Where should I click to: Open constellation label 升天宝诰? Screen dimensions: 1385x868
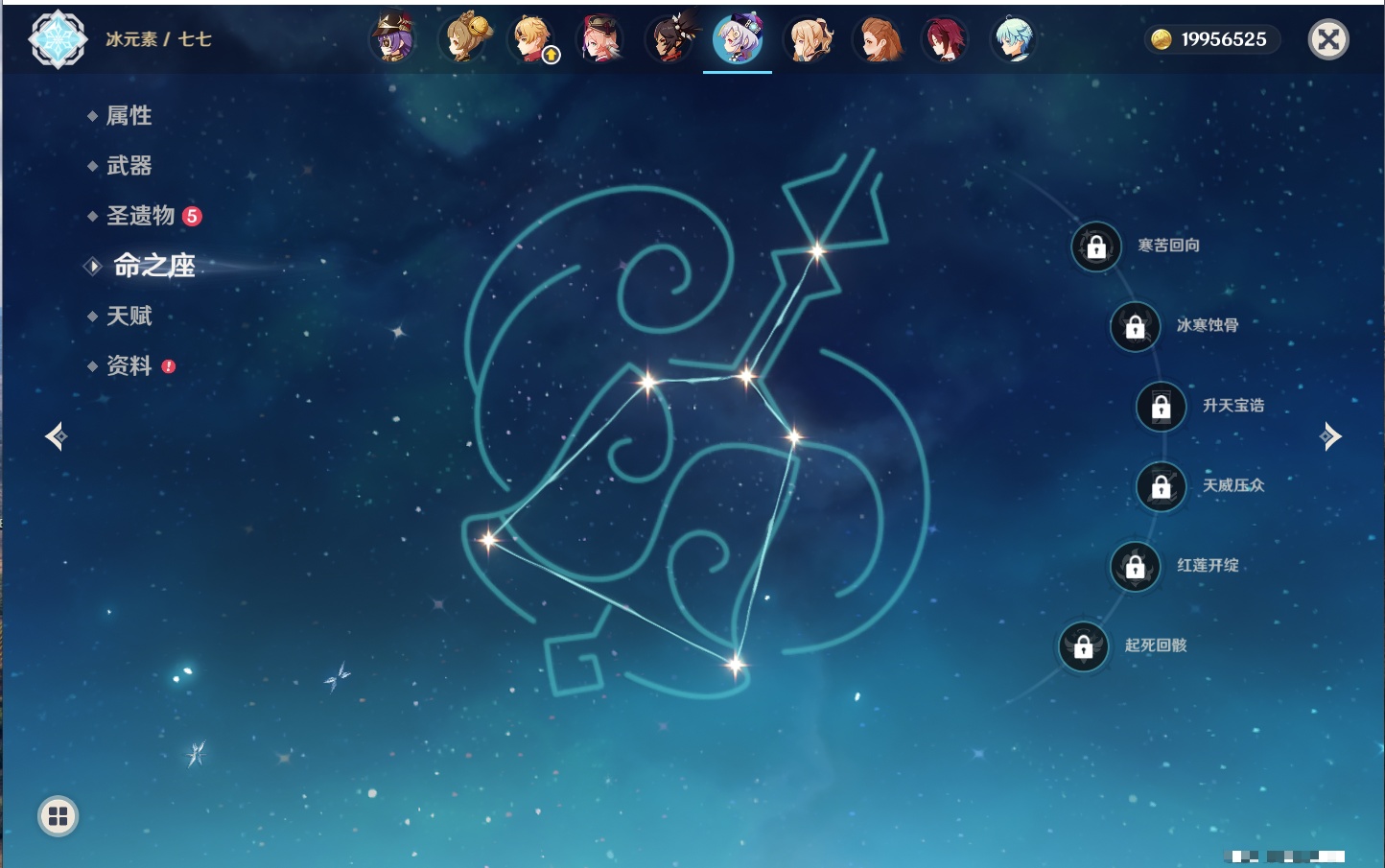click(1233, 406)
